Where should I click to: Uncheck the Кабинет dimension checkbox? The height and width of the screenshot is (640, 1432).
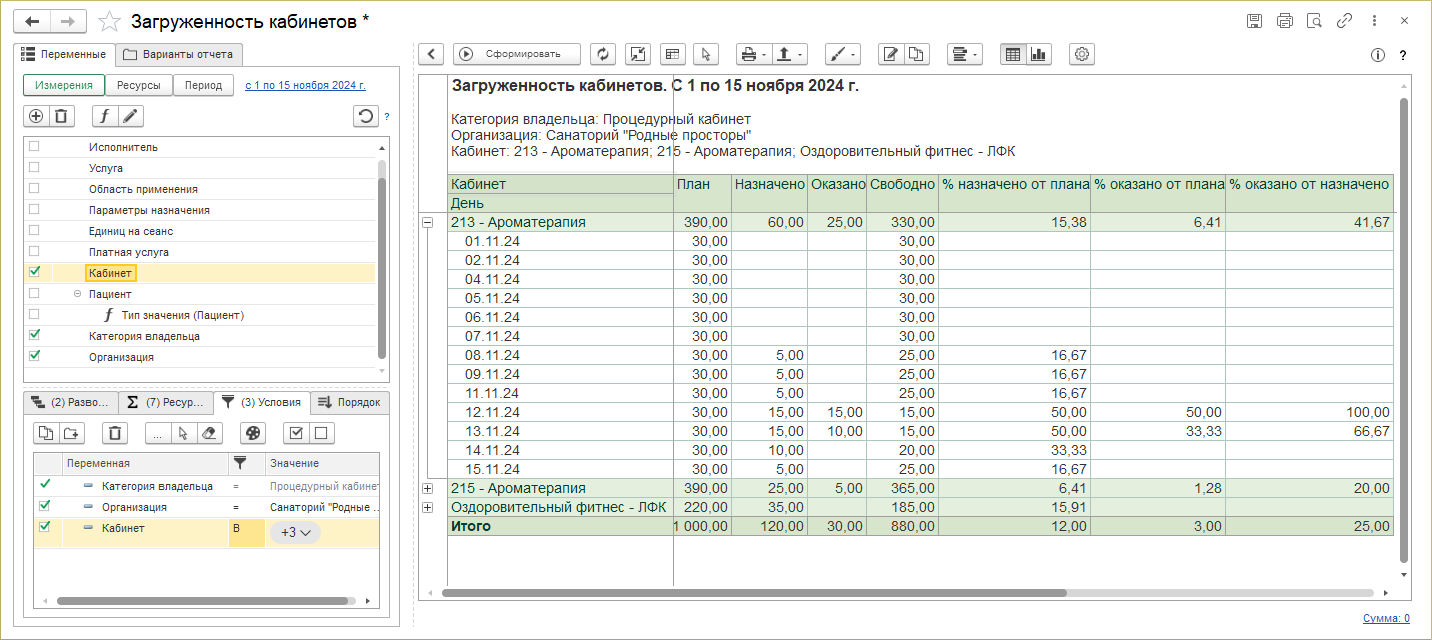coord(34,272)
